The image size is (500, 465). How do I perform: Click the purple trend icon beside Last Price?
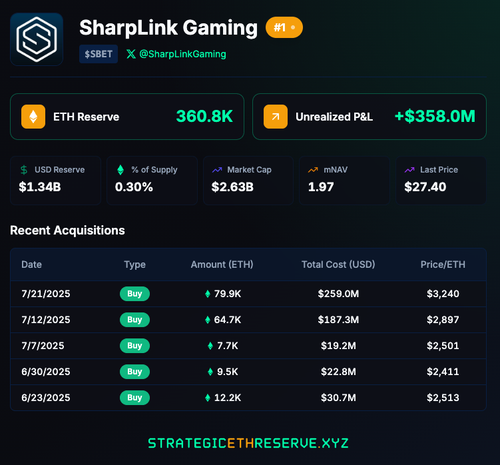(409, 170)
